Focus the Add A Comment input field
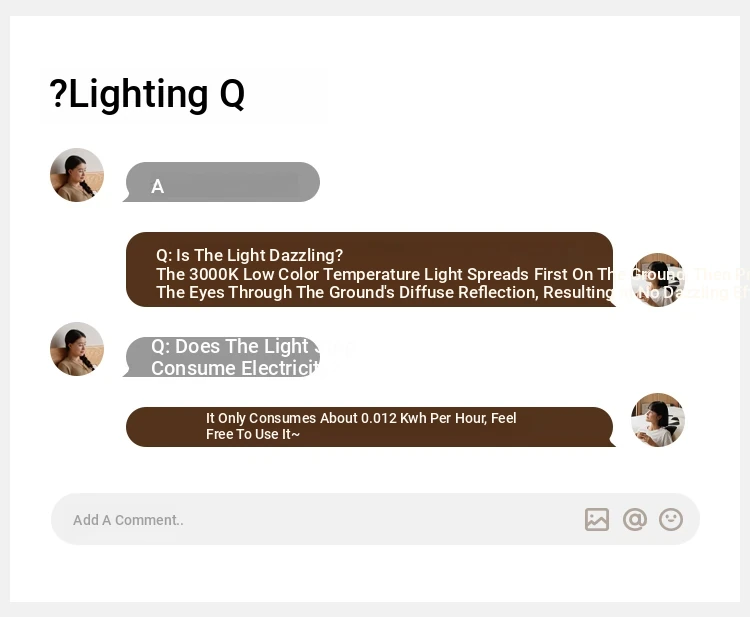This screenshot has width=750, height=617. tap(375, 519)
